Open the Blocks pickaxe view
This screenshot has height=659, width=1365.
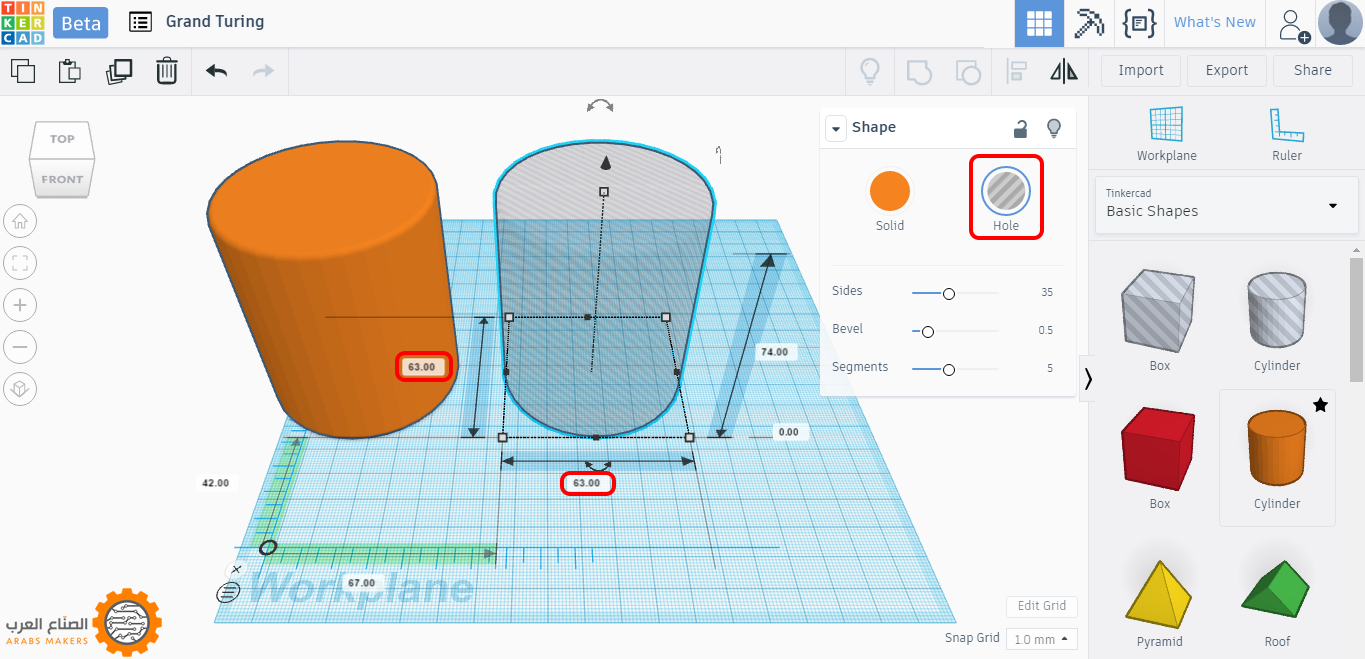[x=1089, y=23]
